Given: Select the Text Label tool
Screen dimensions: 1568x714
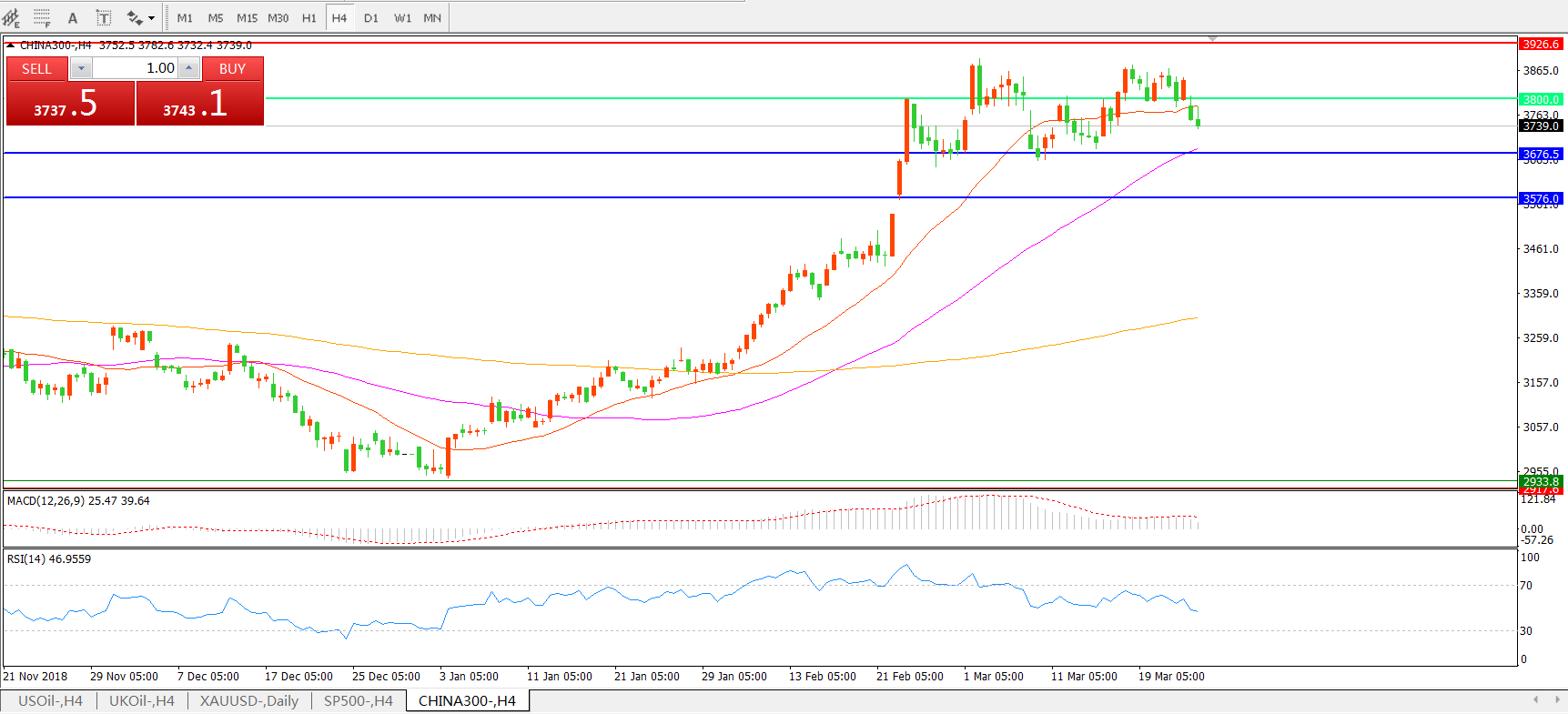Looking at the screenshot, I should point(104,17).
